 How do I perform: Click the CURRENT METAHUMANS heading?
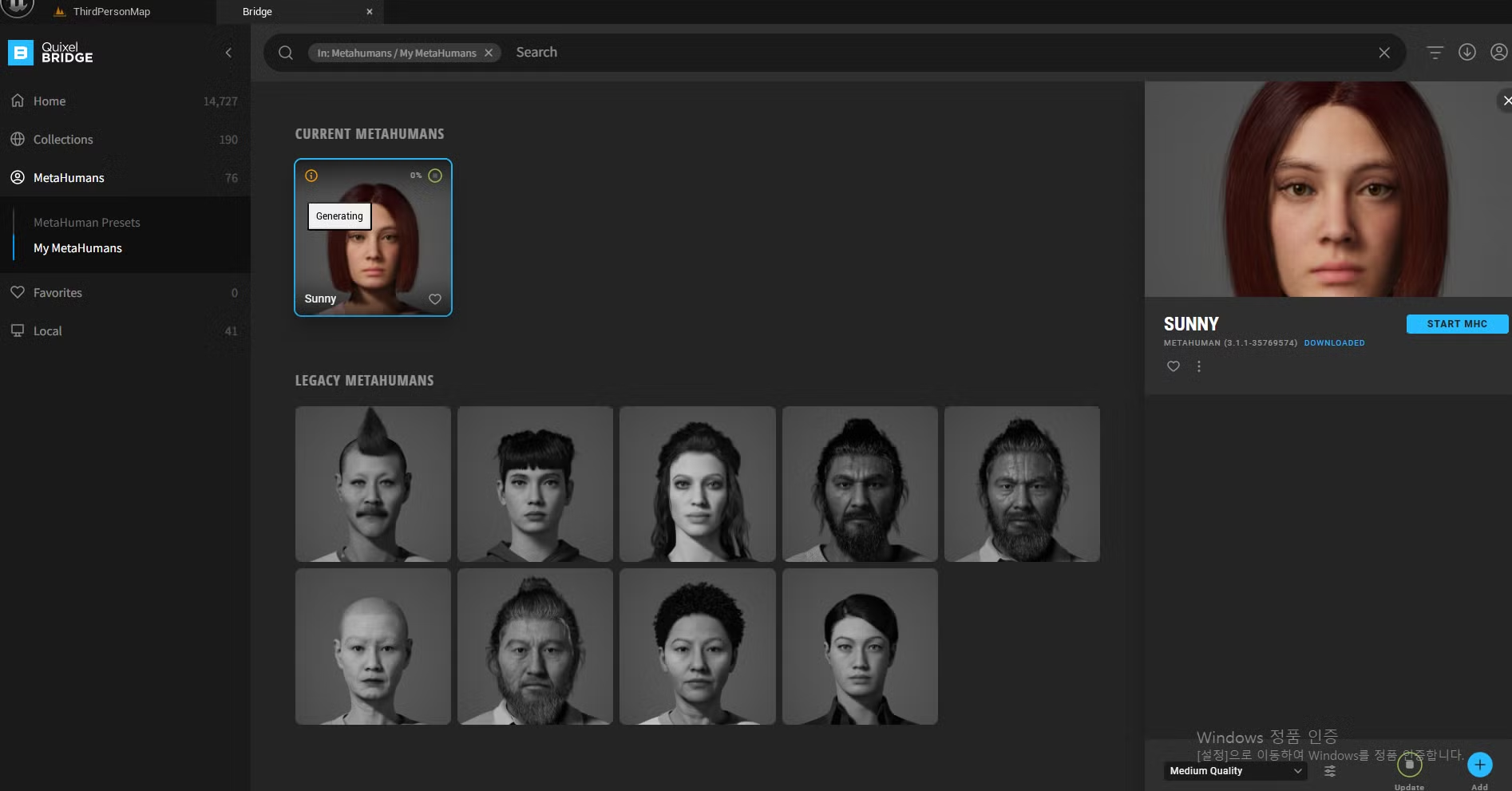click(370, 134)
